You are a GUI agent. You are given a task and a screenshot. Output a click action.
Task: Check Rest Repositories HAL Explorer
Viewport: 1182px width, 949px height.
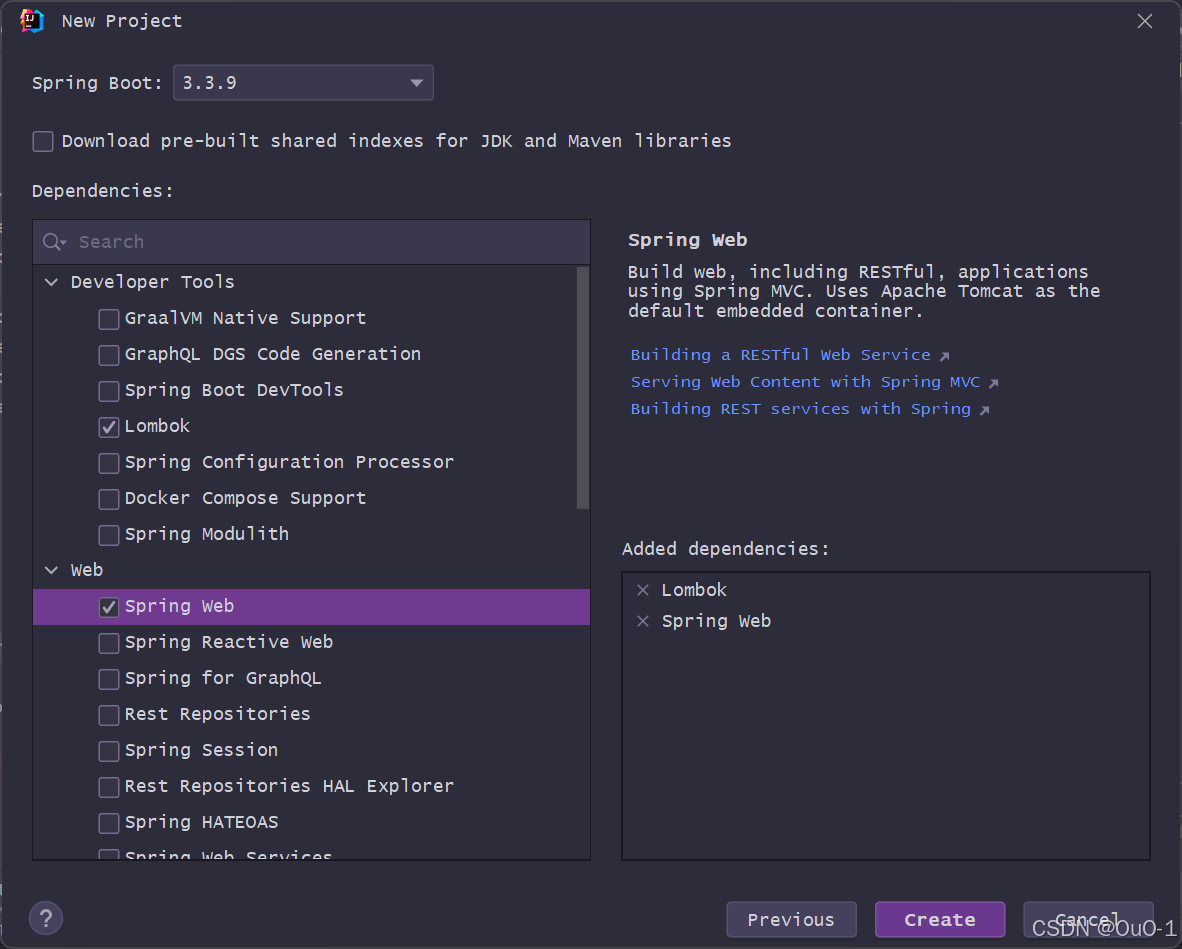point(109,787)
